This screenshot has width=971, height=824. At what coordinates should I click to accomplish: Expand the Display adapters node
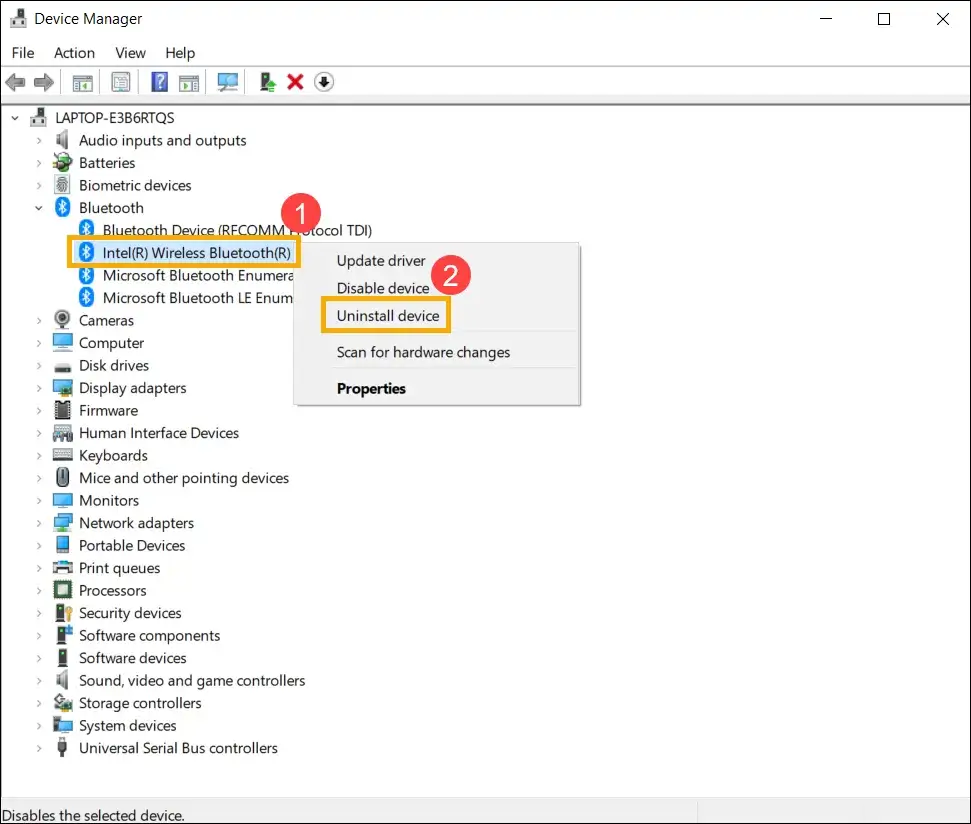[x=39, y=388]
